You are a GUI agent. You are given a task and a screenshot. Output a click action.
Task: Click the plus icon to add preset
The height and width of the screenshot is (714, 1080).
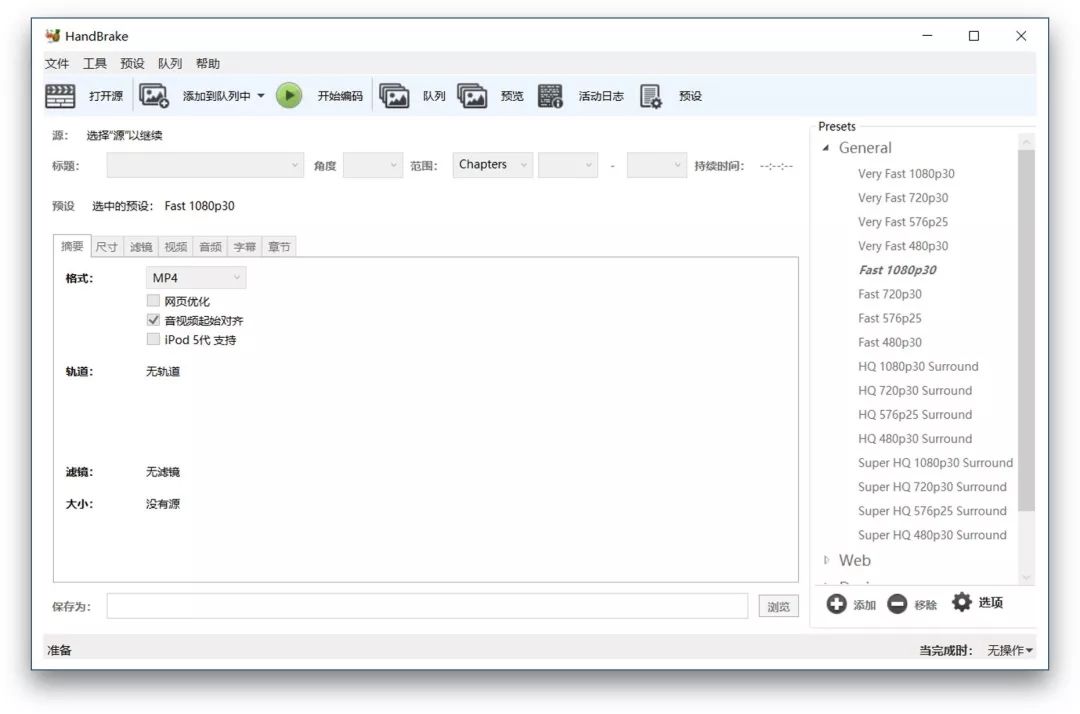point(836,604)
